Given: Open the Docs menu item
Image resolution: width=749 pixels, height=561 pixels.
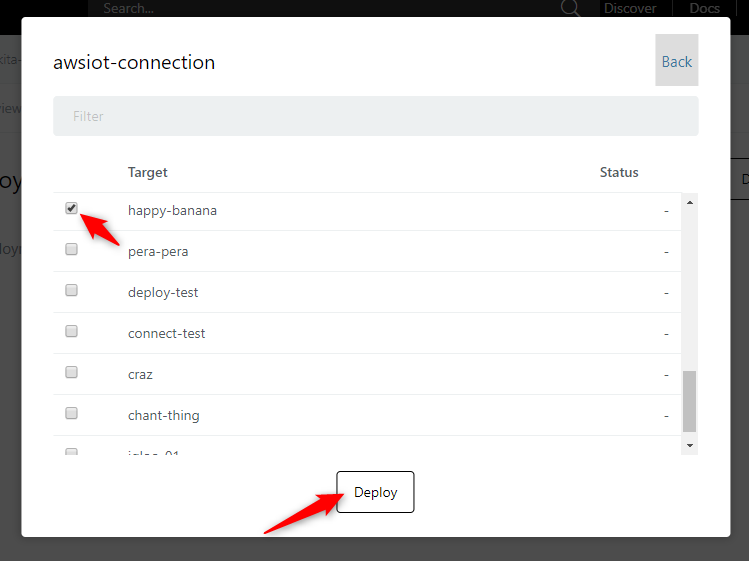Looking at the screenshot, I should coord(704,8).
